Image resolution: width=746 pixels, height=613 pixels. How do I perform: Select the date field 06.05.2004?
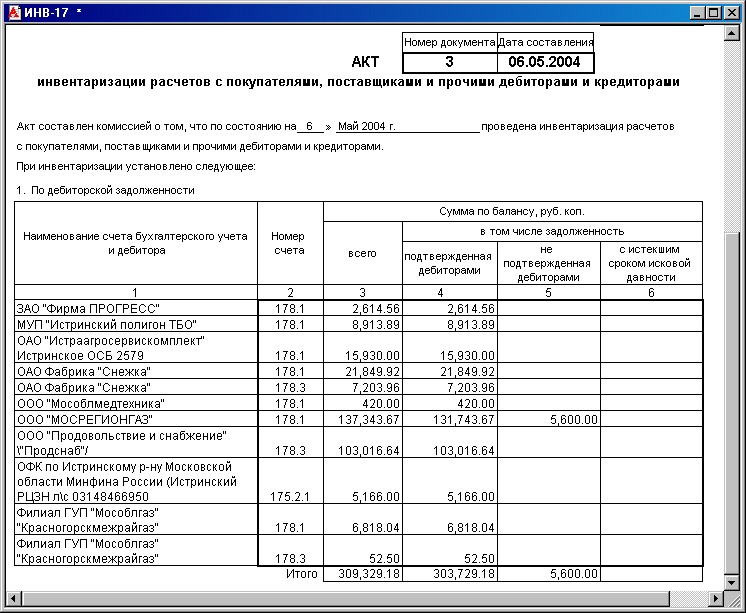click(x=545, y=62)
